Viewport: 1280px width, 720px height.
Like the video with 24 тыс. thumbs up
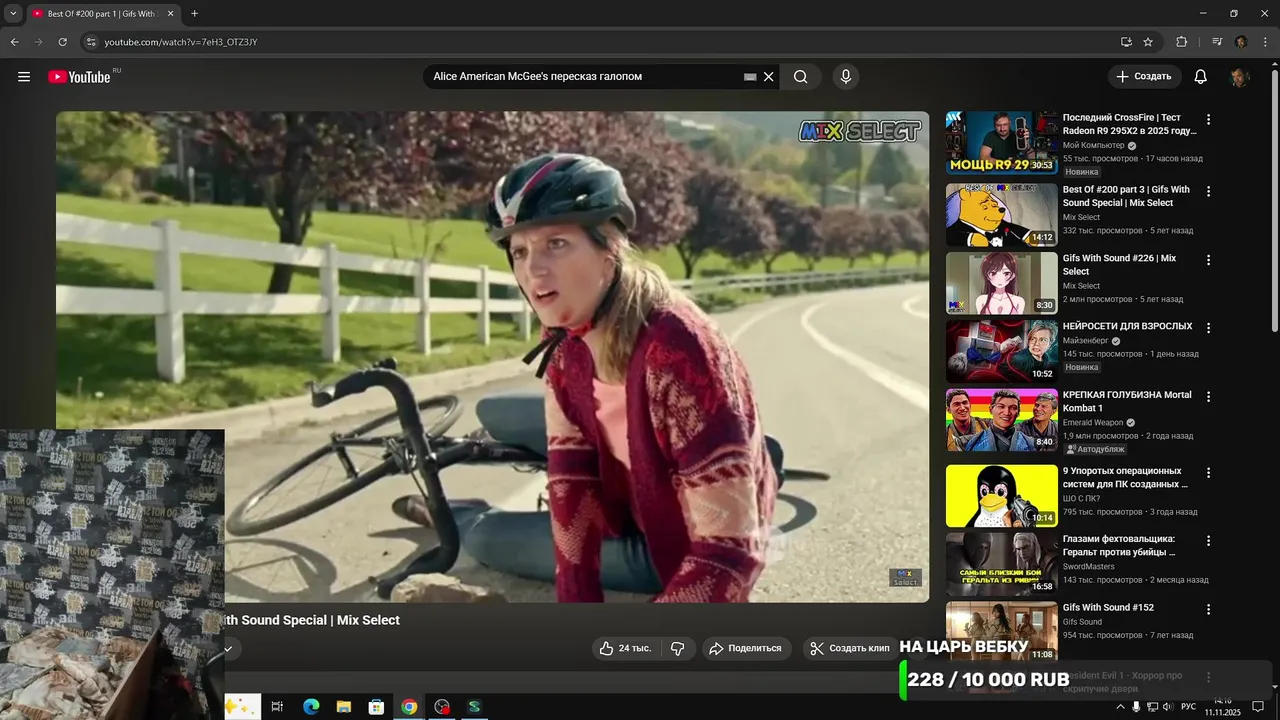pos(625,648)
